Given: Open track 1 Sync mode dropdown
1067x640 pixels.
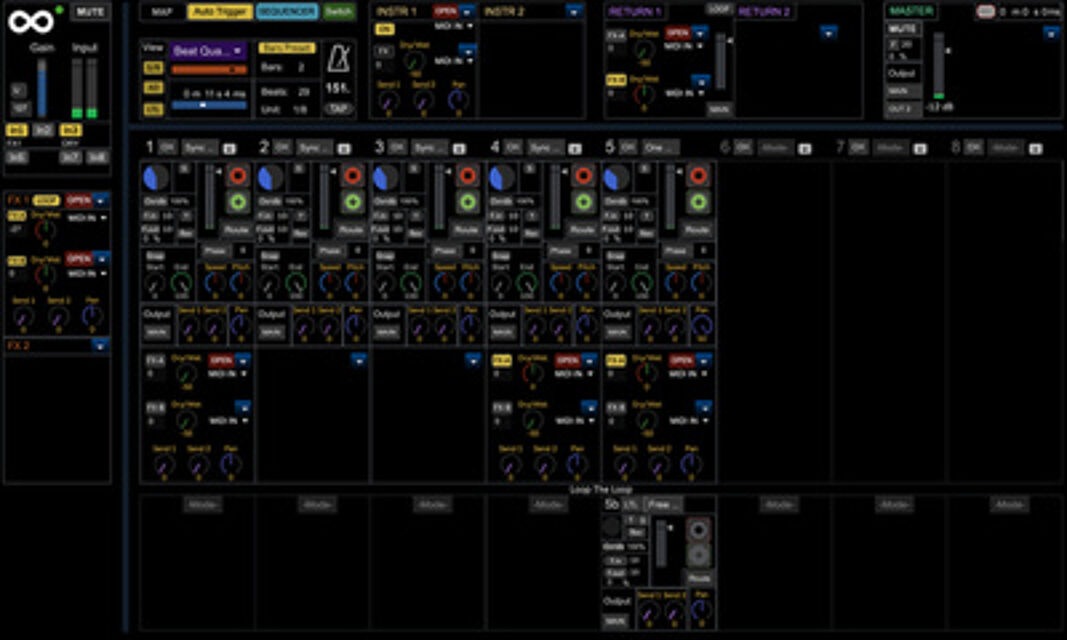Looking at the screenshot, I should click(x=200, y=147).
